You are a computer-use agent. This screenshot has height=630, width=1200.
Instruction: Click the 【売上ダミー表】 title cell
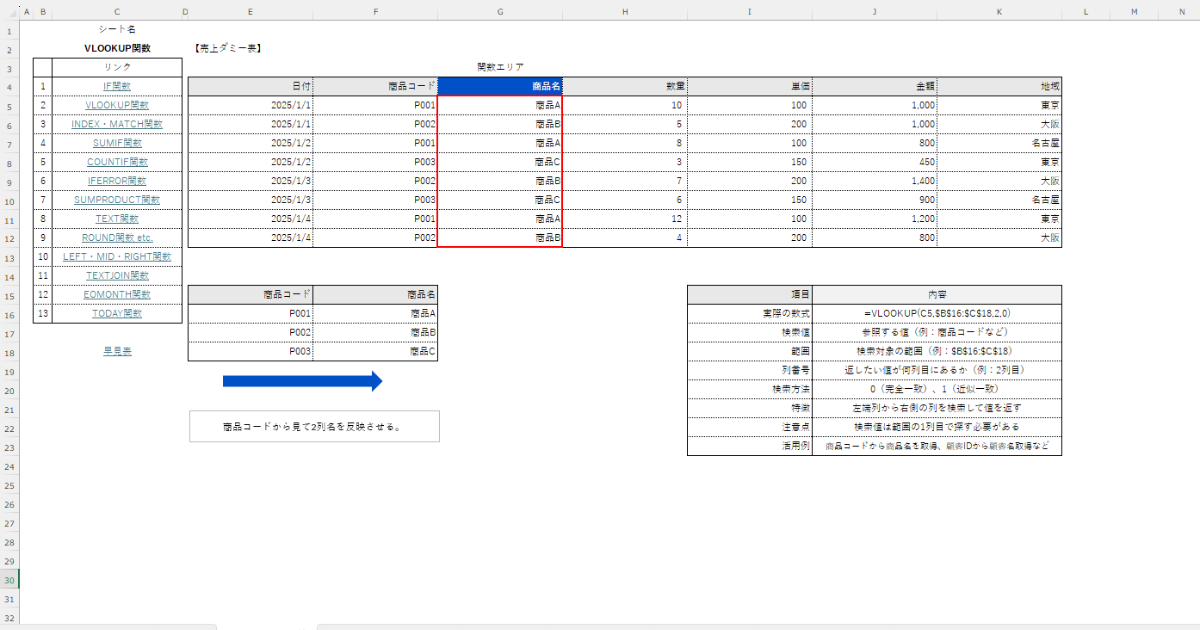click(x=228, y=48)
